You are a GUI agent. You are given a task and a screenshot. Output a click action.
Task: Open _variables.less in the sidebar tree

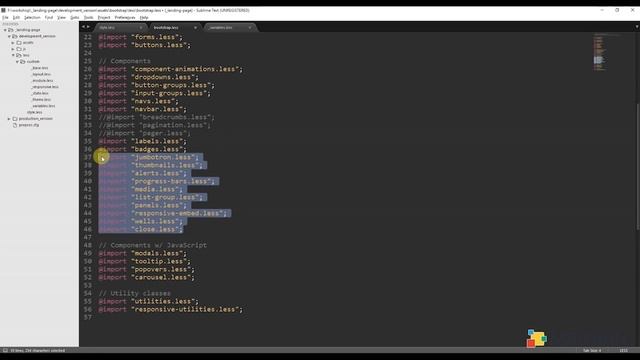(43, 106)
